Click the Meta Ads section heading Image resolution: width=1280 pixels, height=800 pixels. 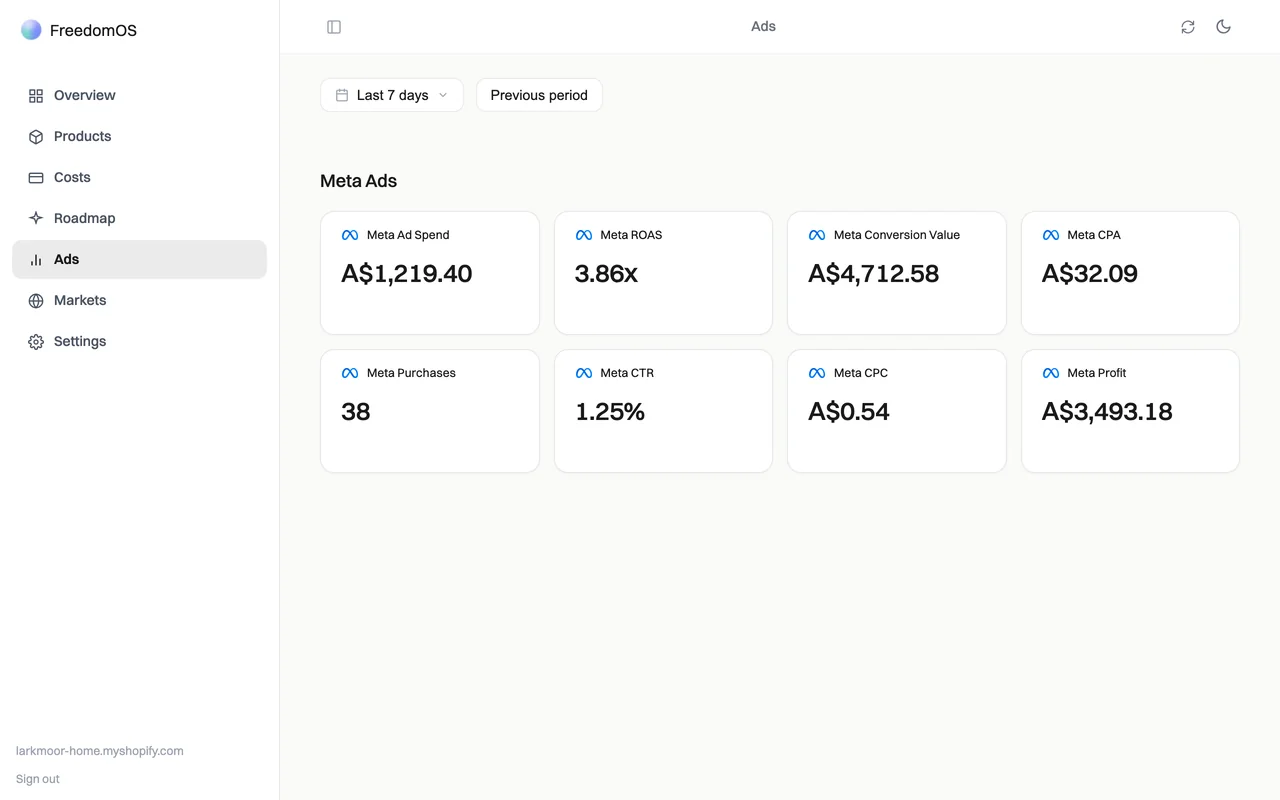click(x=359, y=181)
